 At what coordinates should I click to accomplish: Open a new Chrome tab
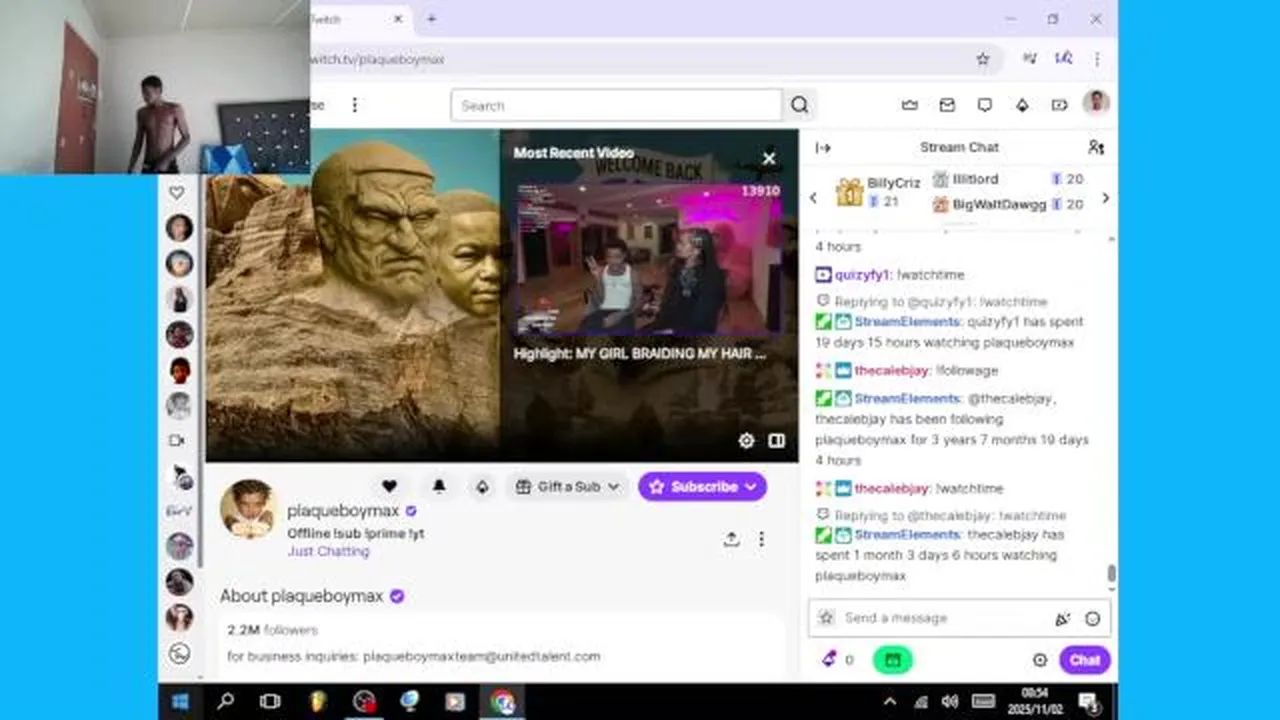click(x=431, y=19)
